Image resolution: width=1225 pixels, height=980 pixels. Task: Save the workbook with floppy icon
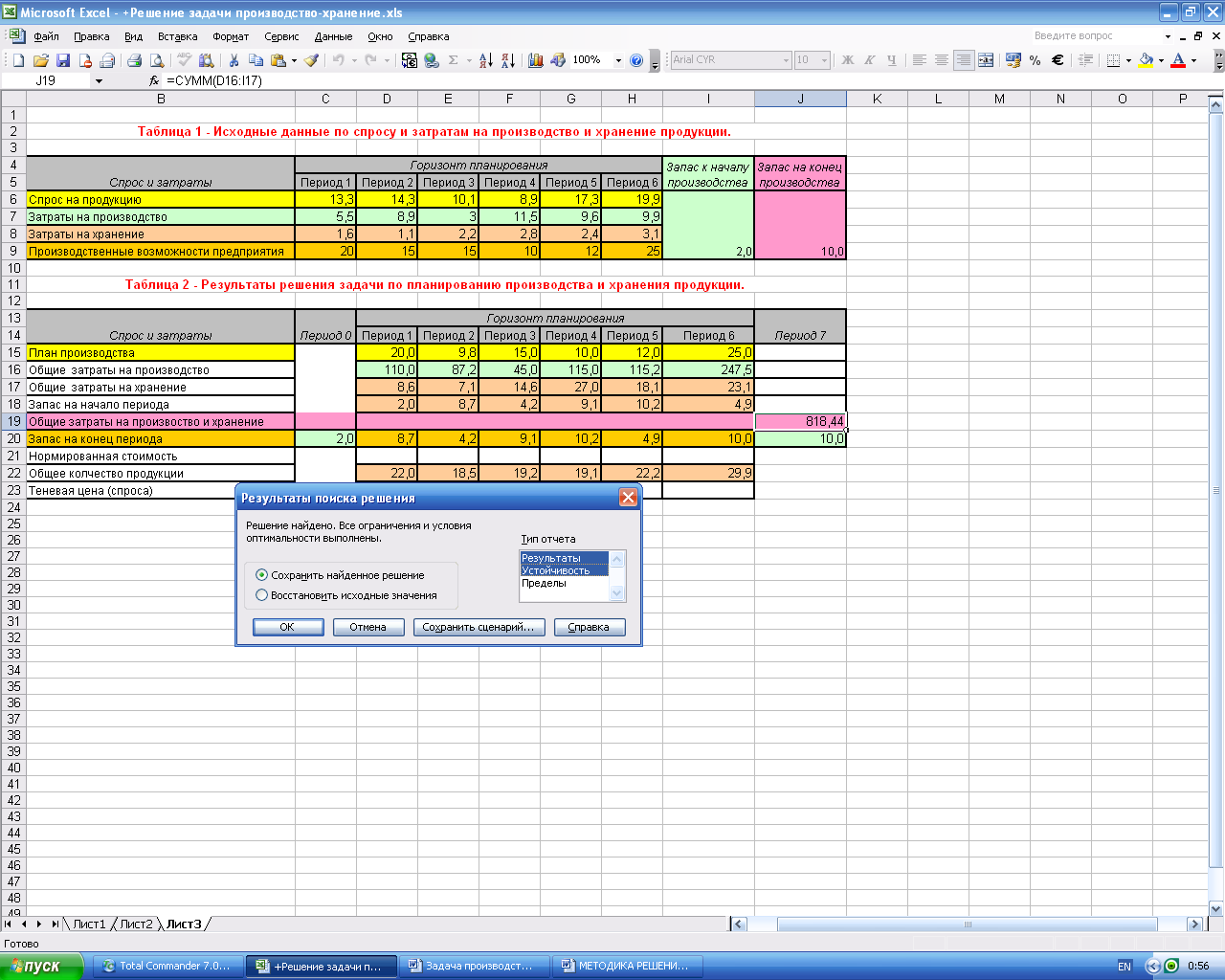[63, 60]
